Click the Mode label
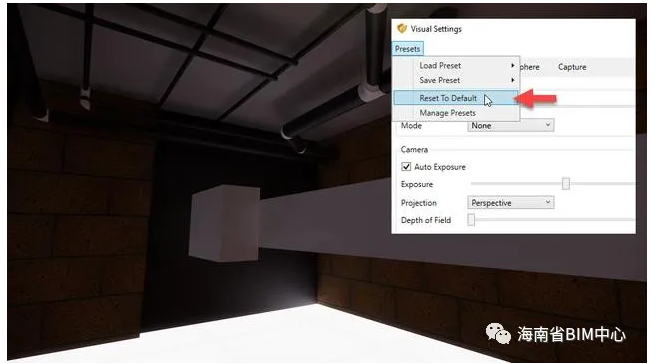The height and width of the screenshot is (364, 659). (x=411, y=126)
